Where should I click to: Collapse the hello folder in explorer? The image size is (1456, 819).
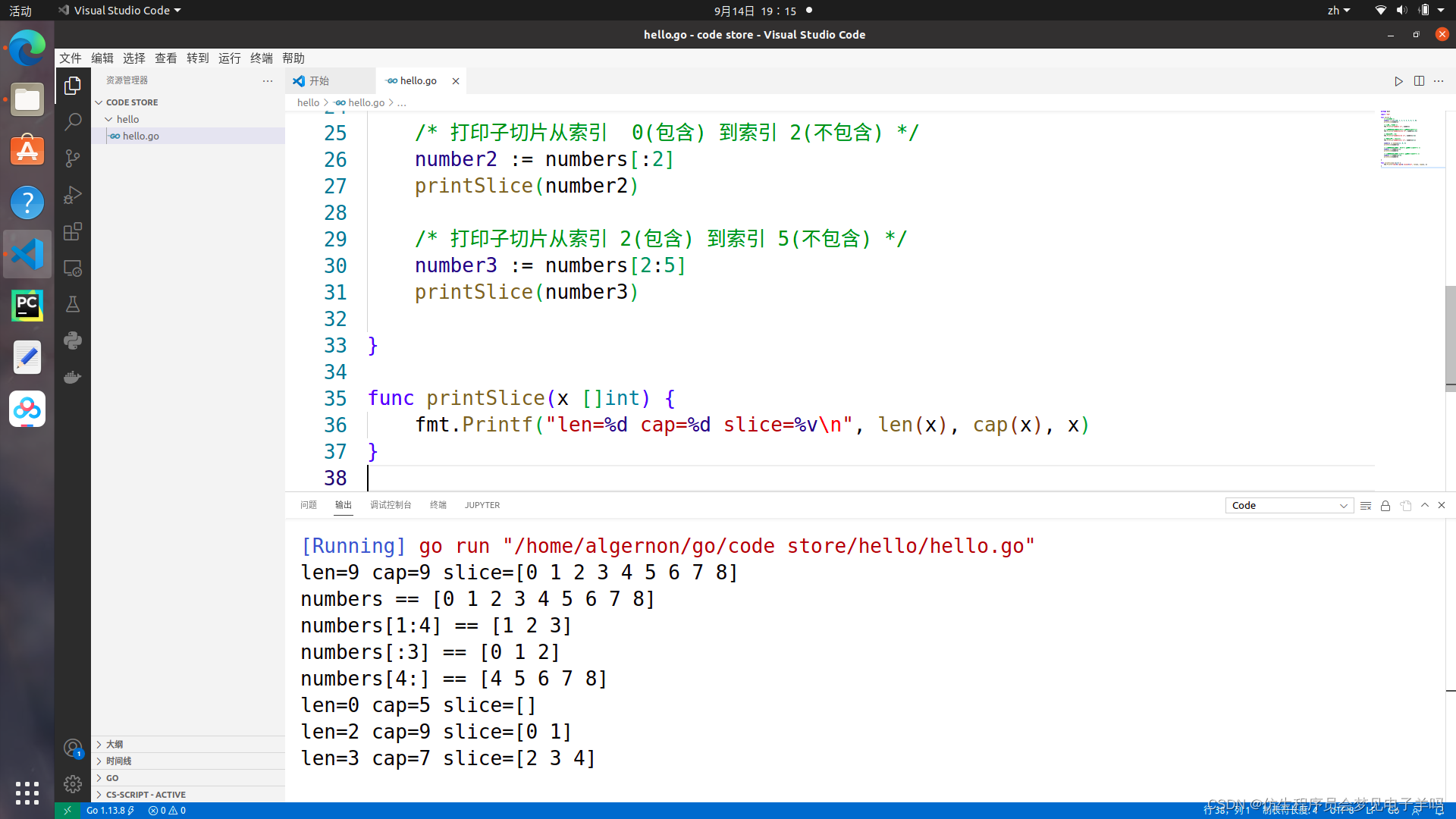click(x=188, y=119)
